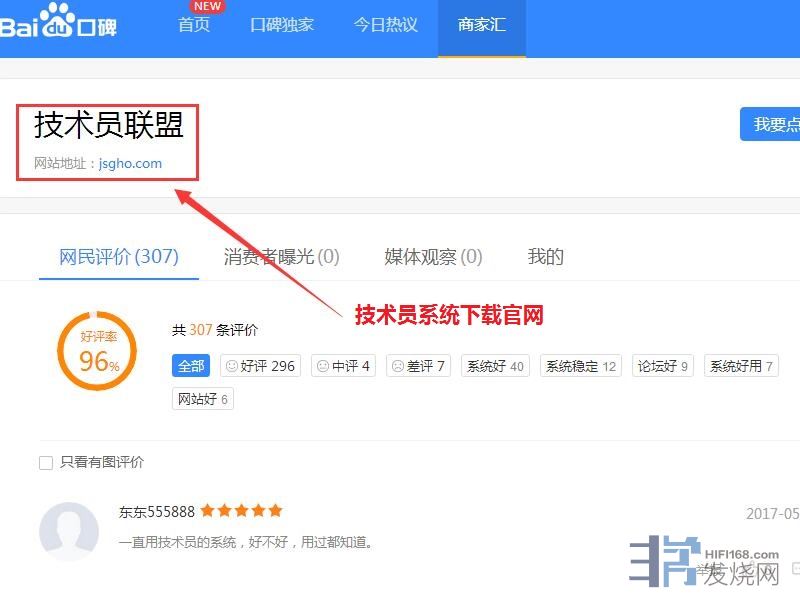Go to 今日热议 section
800x600 pixels.
click(386, 25)
